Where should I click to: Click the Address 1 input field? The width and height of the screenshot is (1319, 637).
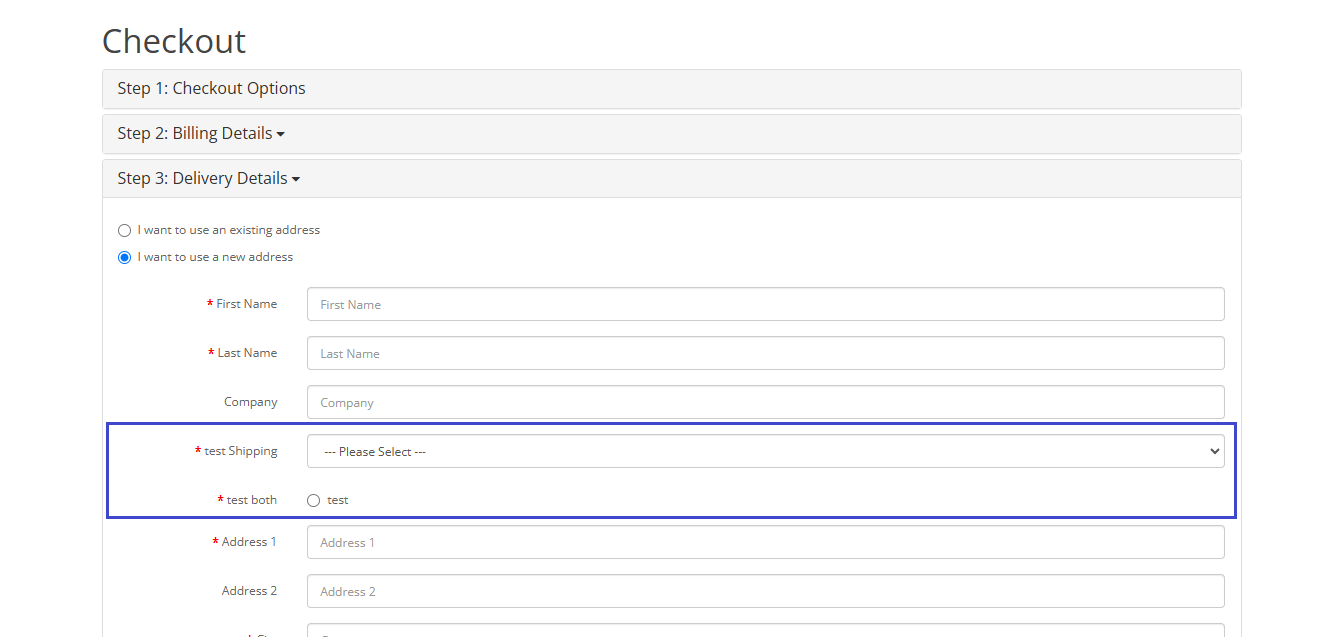pyautogui.click(x=765, y=543)
